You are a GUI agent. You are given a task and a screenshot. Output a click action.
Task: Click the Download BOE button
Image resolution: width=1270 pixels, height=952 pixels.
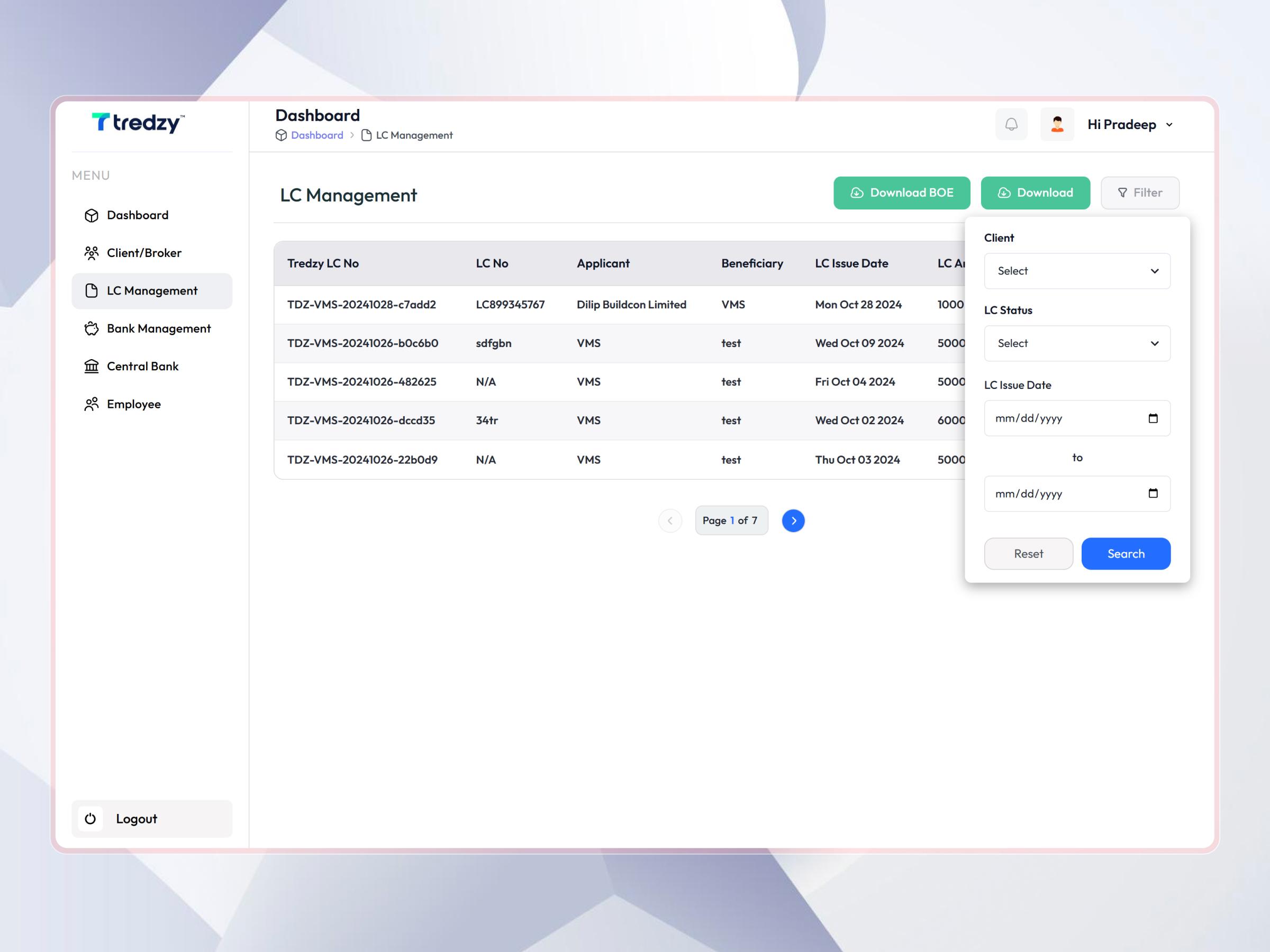[x=901, y=193]
